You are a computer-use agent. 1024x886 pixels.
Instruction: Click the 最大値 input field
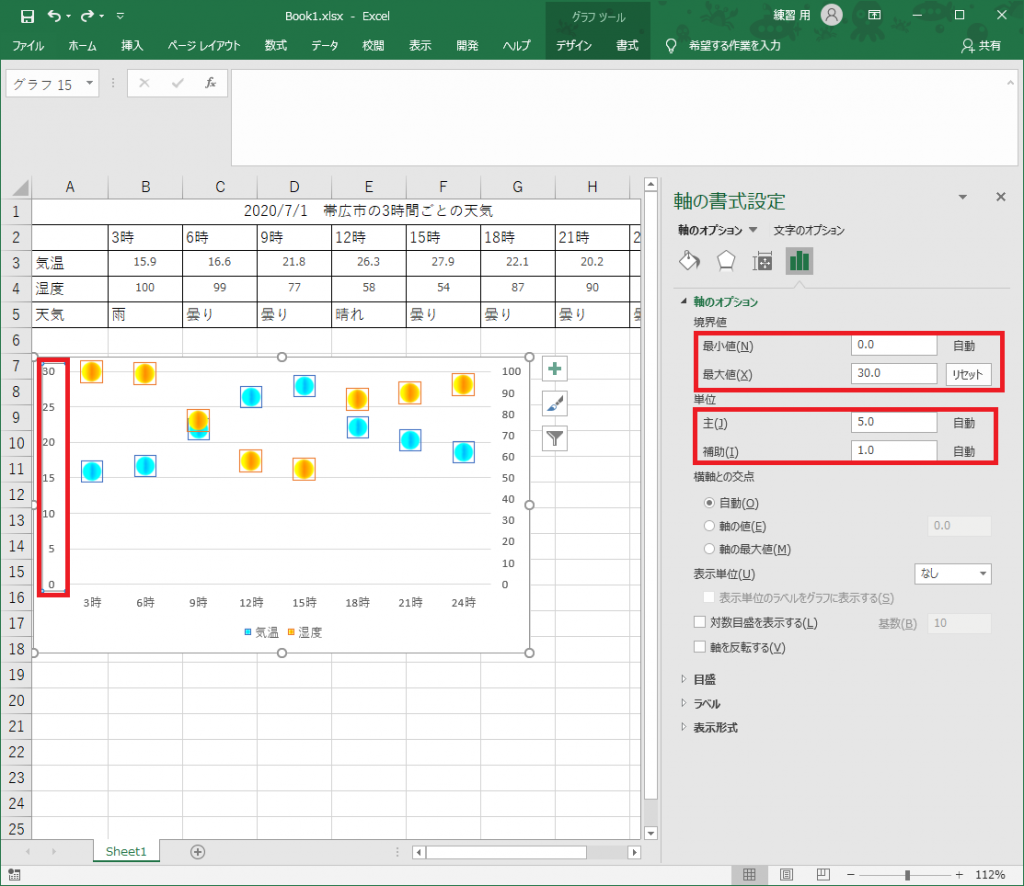[x=893, y=373]
